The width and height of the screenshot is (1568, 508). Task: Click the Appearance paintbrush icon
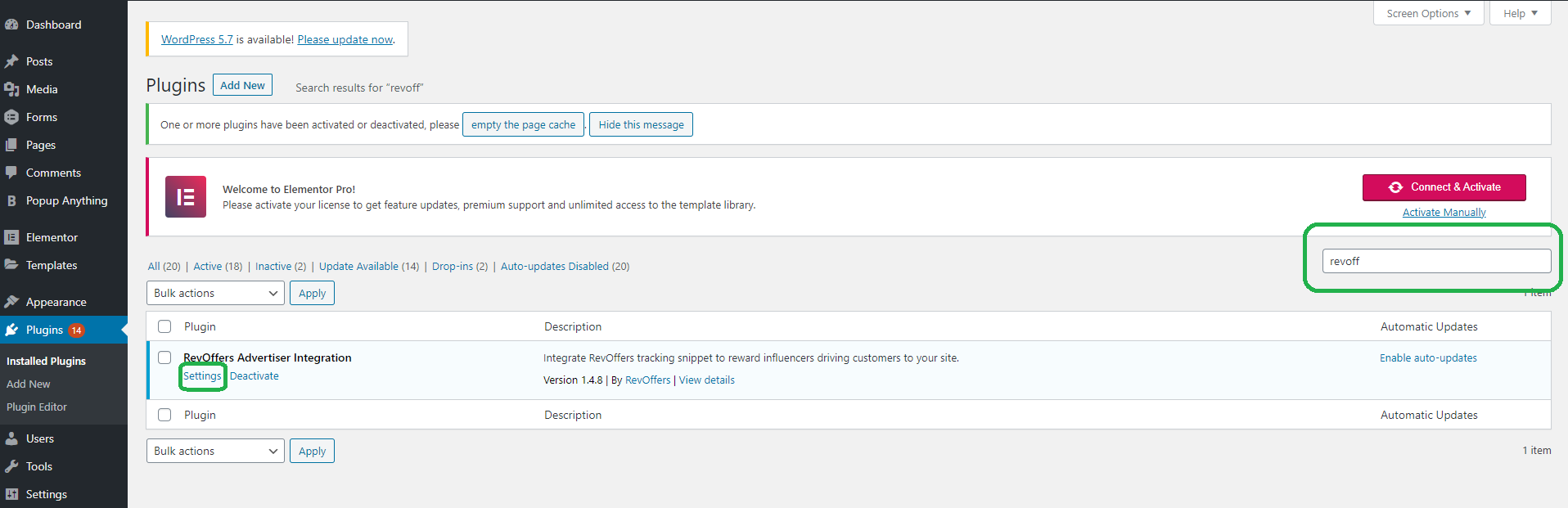tap(11, 302)
